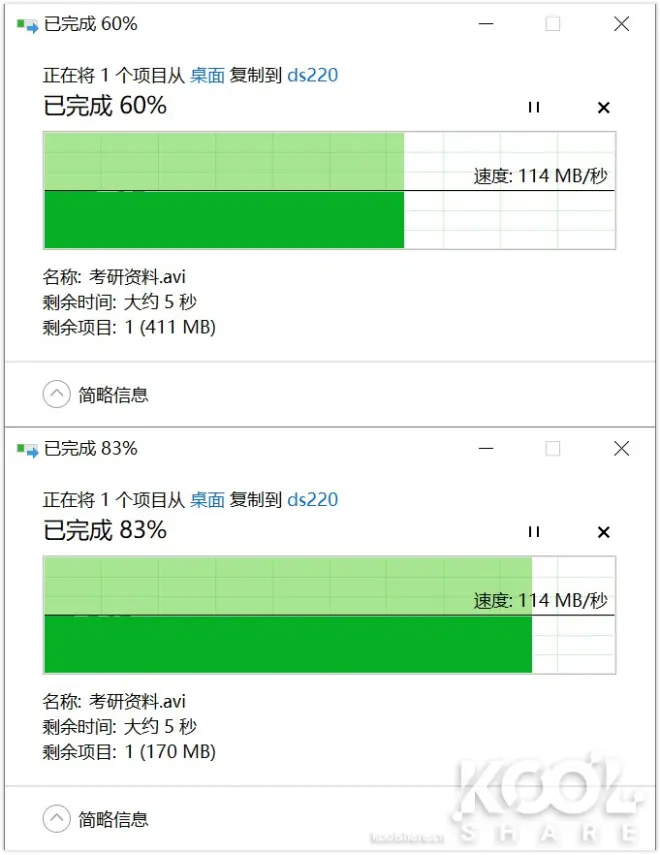The height and width of the screenshot is (855, 660).
Task: Click the 83% transfer speed graph
Action: click(x=329, y=615)
